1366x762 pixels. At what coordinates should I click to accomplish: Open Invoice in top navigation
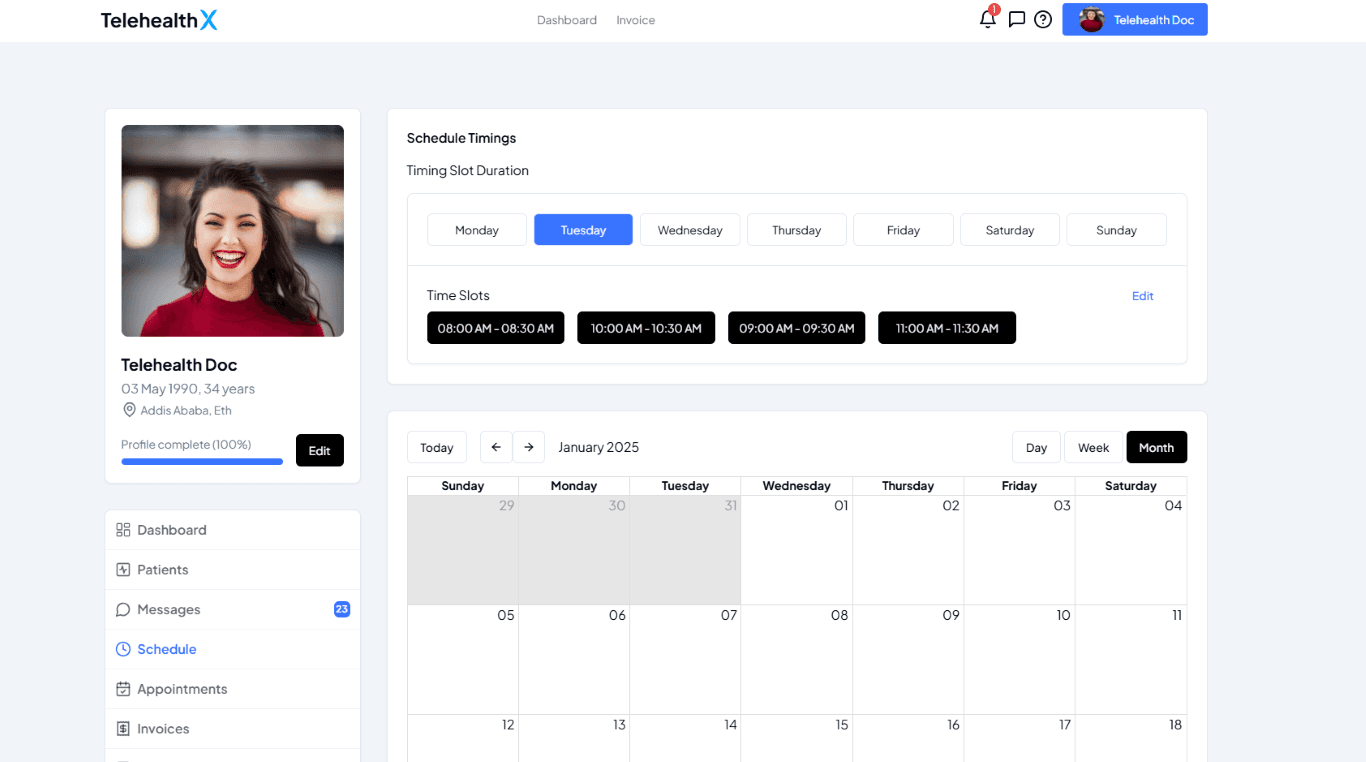click(x=636, y=20)
